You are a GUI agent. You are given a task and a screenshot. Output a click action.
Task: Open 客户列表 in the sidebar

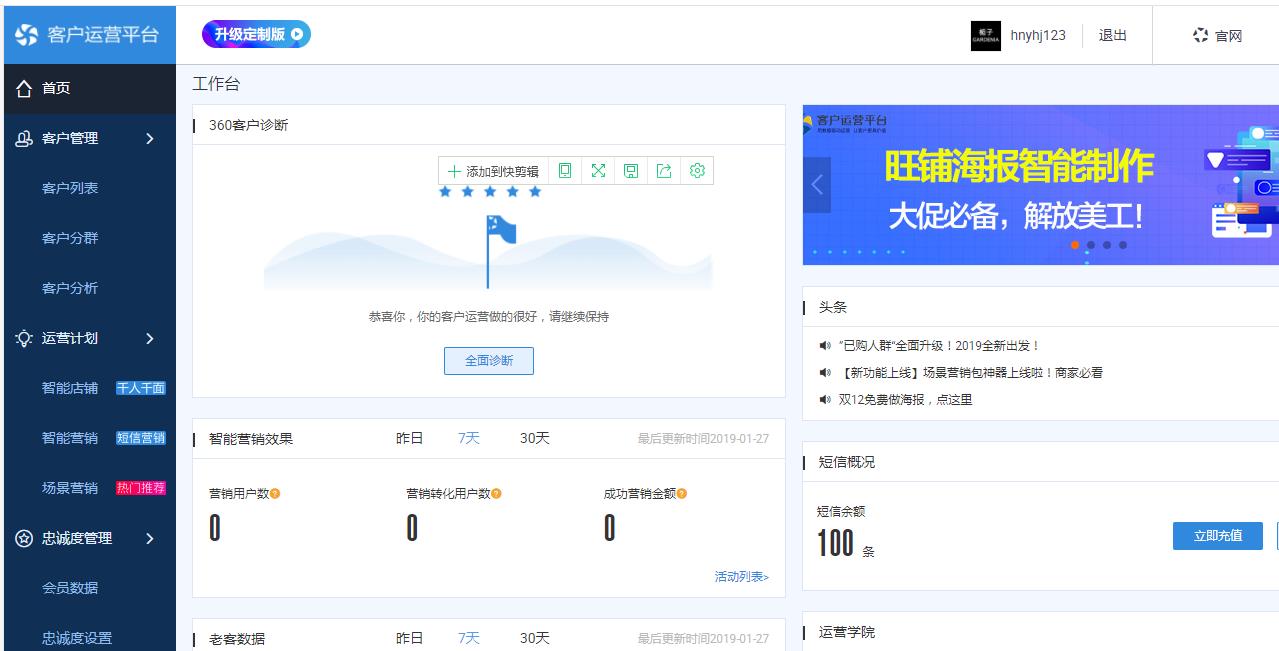70,188
